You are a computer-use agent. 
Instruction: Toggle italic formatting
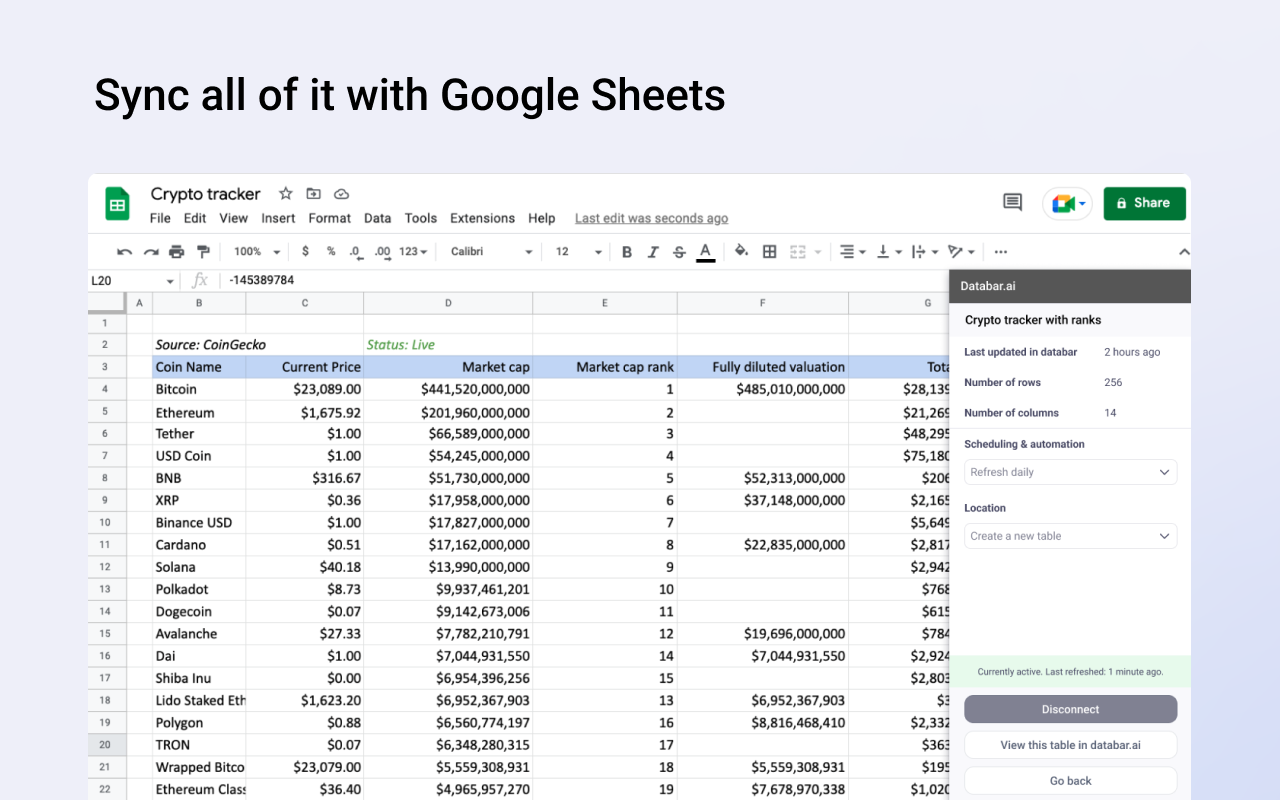[653, 252]
